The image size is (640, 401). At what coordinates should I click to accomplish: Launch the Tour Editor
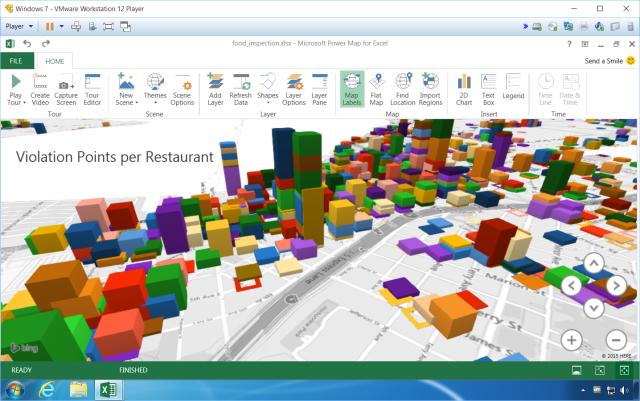(x=92, y=88)
